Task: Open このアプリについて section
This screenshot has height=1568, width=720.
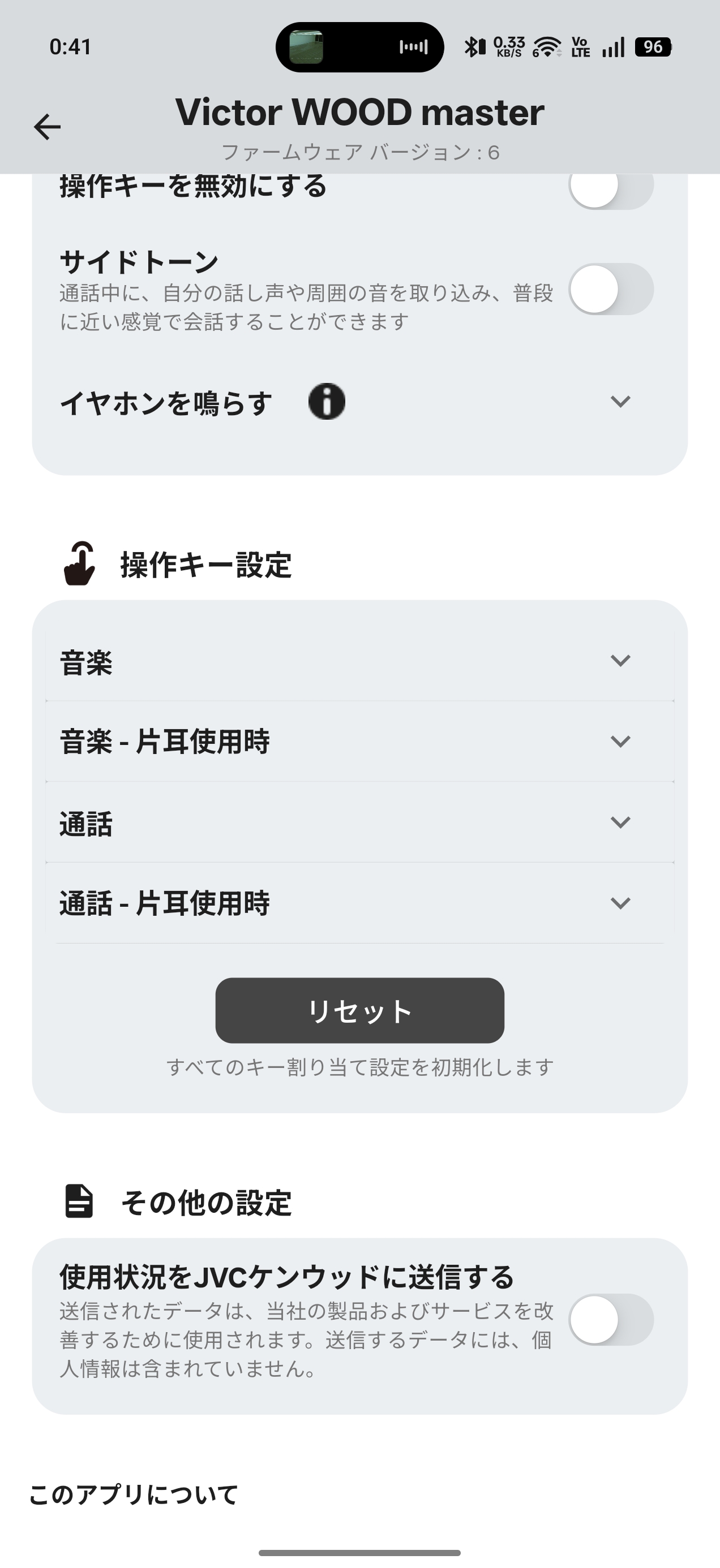Action: [x=134, y=1495]
